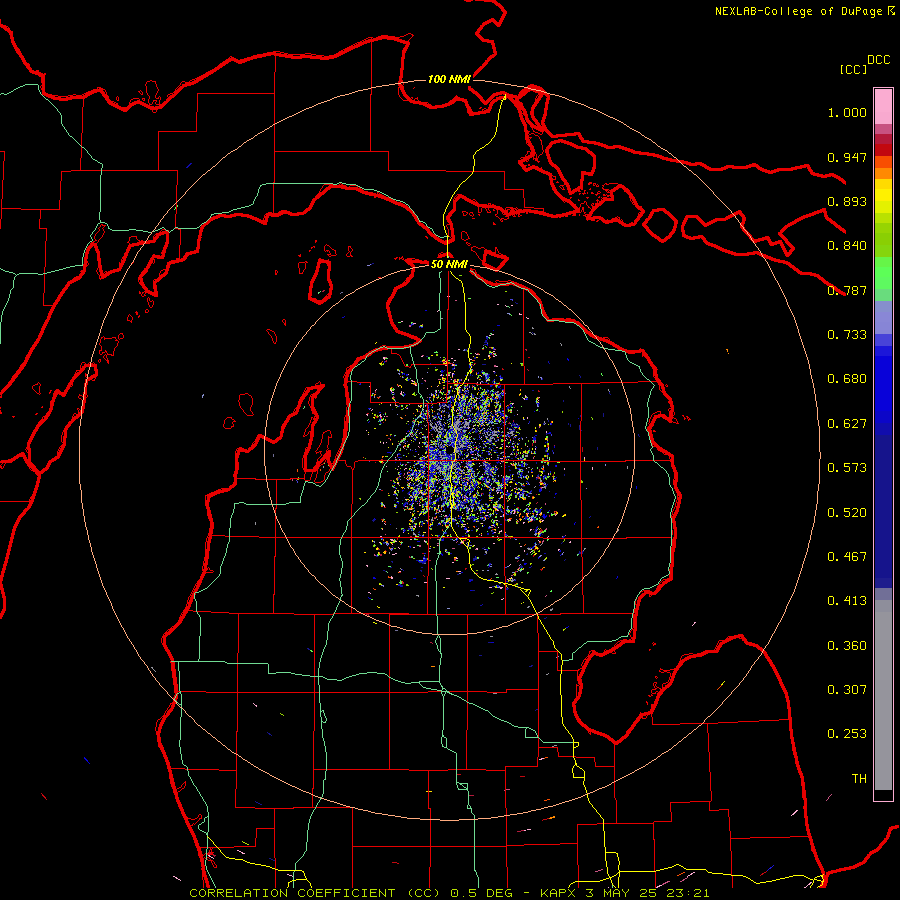This screenshot has width=900, height=900.
Task: Click the 0.307 legend value
Action: click(x=847, y=690)
